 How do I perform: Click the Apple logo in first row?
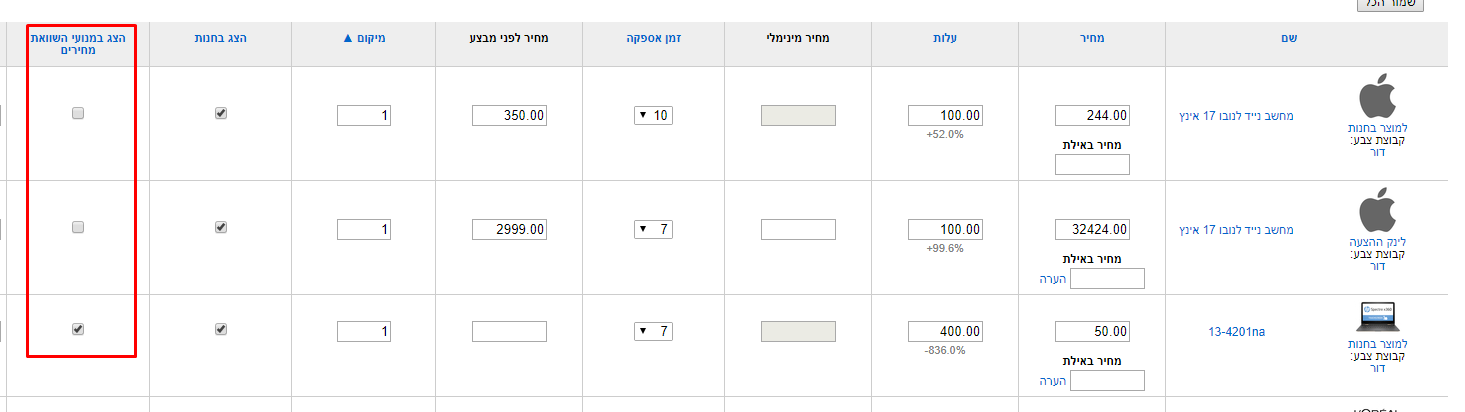[1376, 97]
